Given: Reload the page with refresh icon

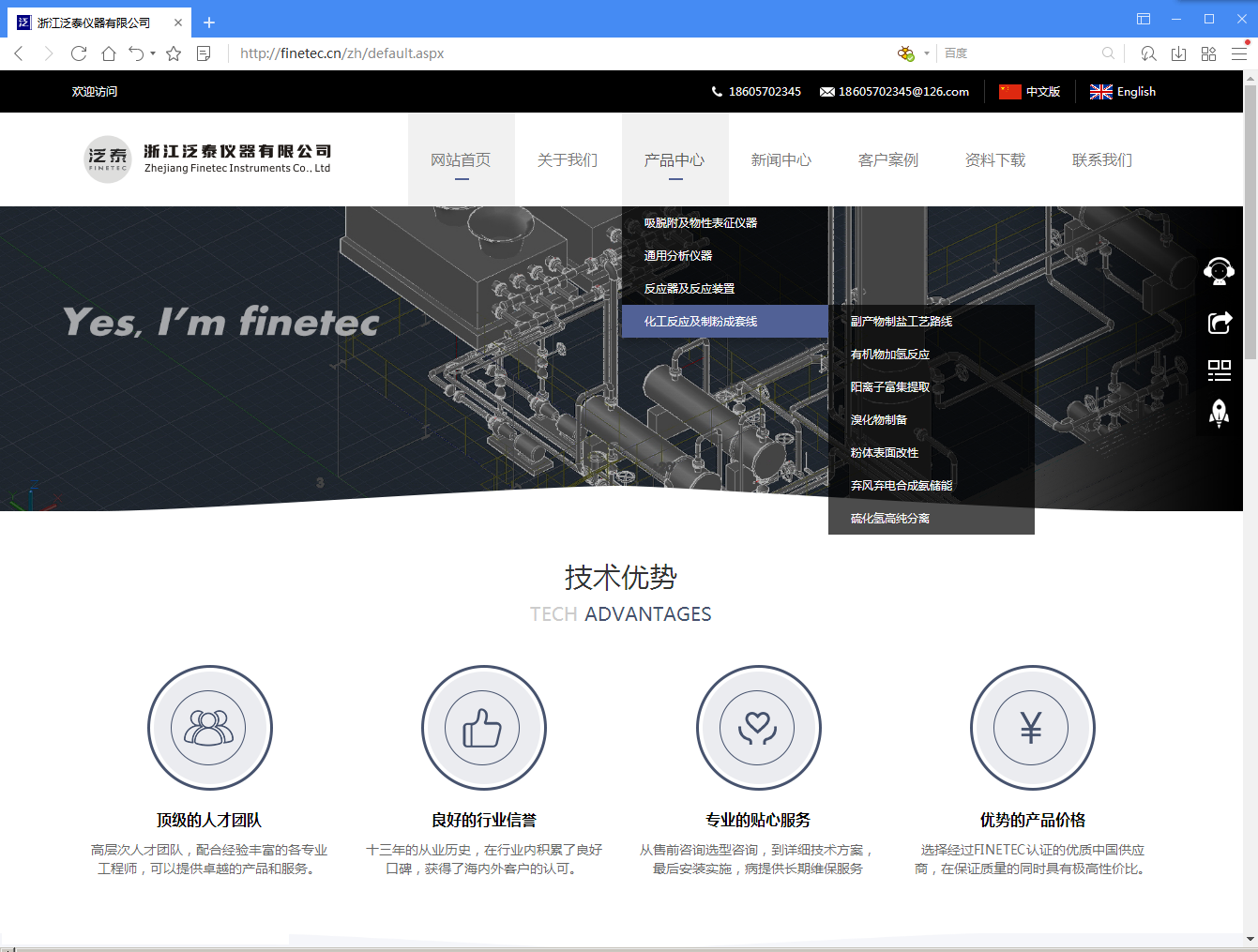Looking at the screenshot, I should pos(79,53).
